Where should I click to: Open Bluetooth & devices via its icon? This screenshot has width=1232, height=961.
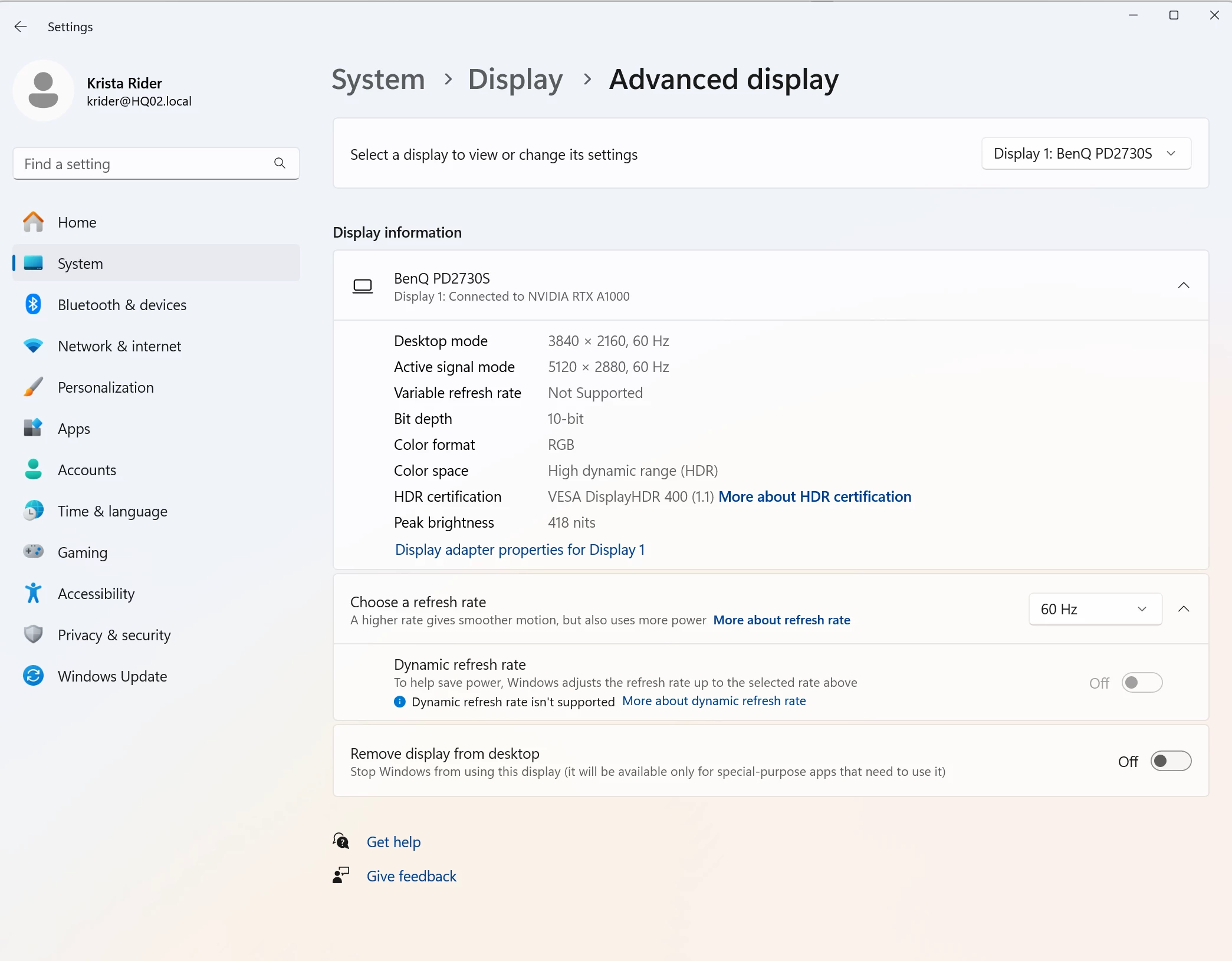click(x=33, y=305)
